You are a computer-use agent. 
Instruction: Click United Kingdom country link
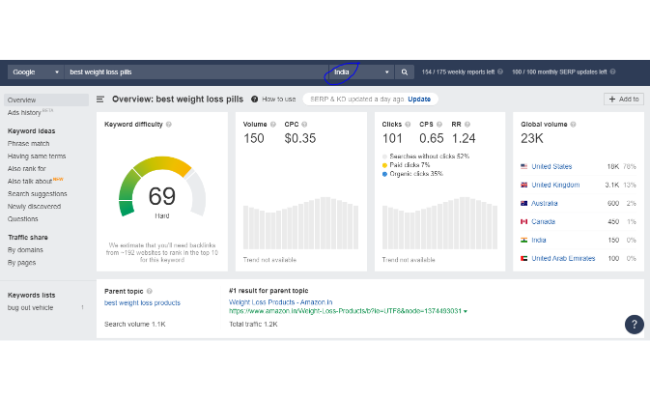click(555, 185)
